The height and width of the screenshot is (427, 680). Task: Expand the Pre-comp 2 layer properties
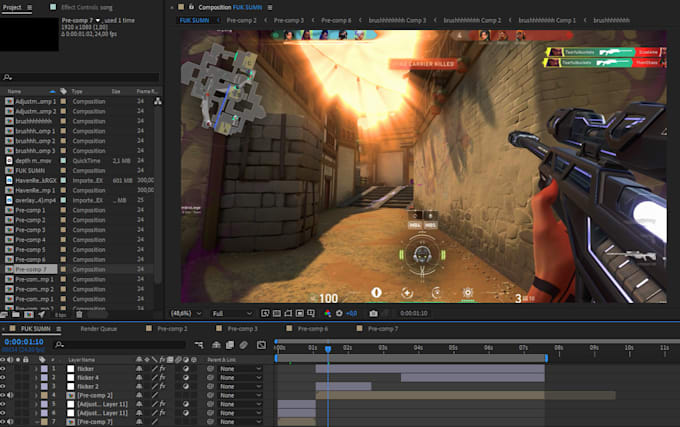36,395
